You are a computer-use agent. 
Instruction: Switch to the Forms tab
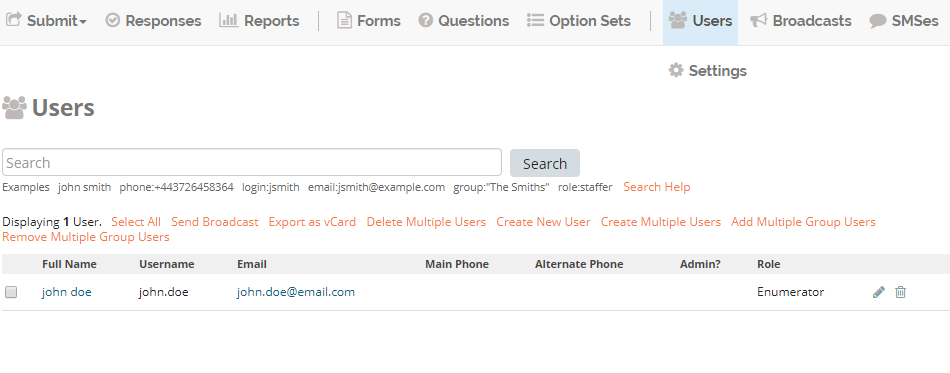[369, 21]
